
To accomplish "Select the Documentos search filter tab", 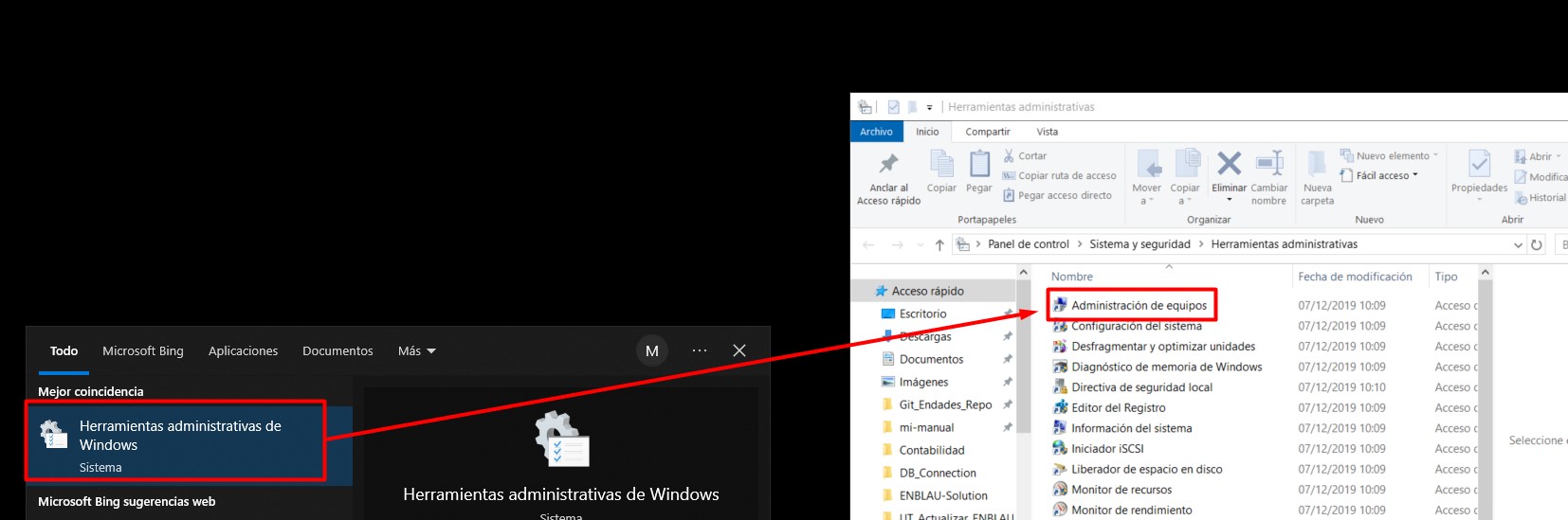I will point(337,350).
